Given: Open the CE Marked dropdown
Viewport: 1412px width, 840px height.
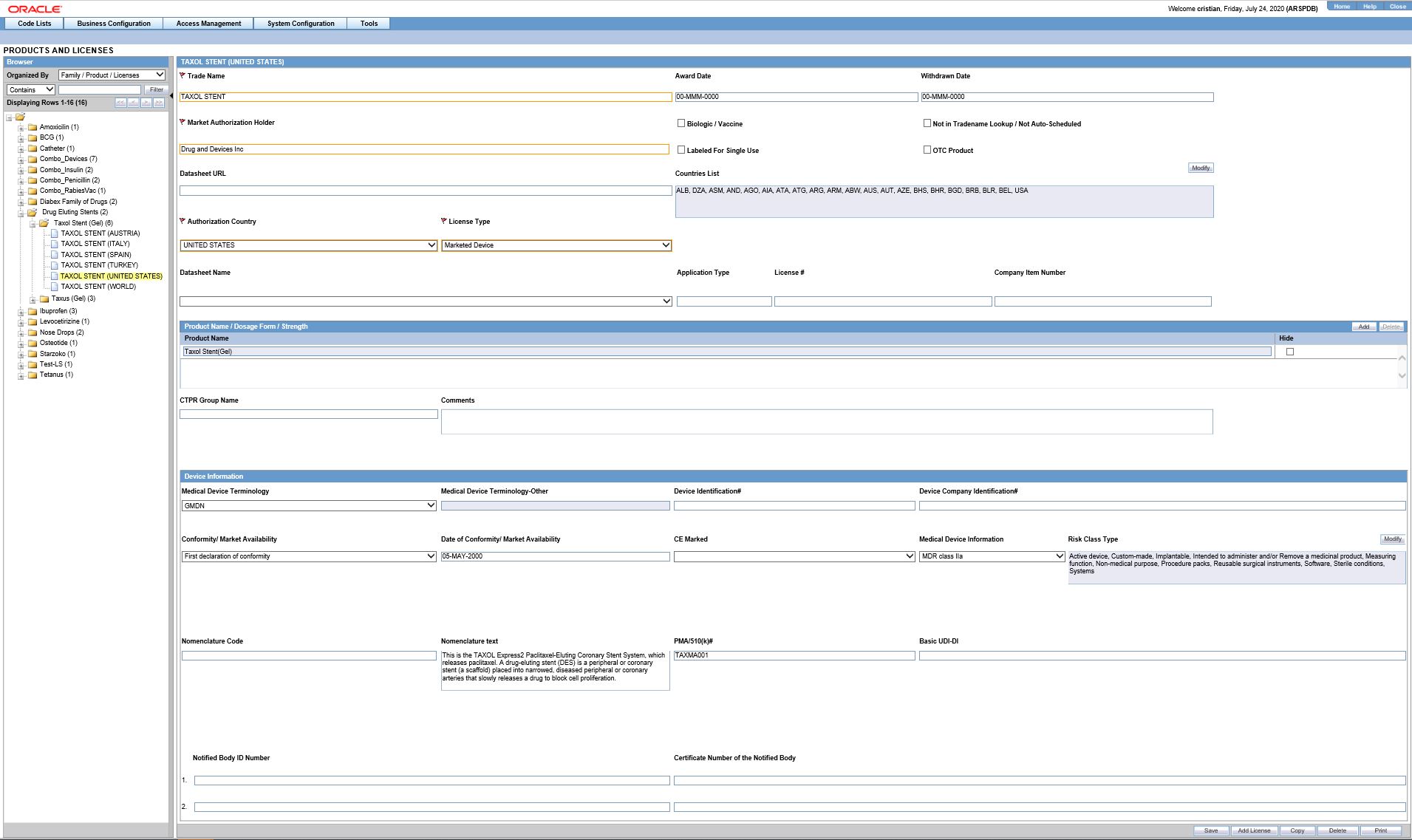Looking at the screenshot, I should pos(795,556).
